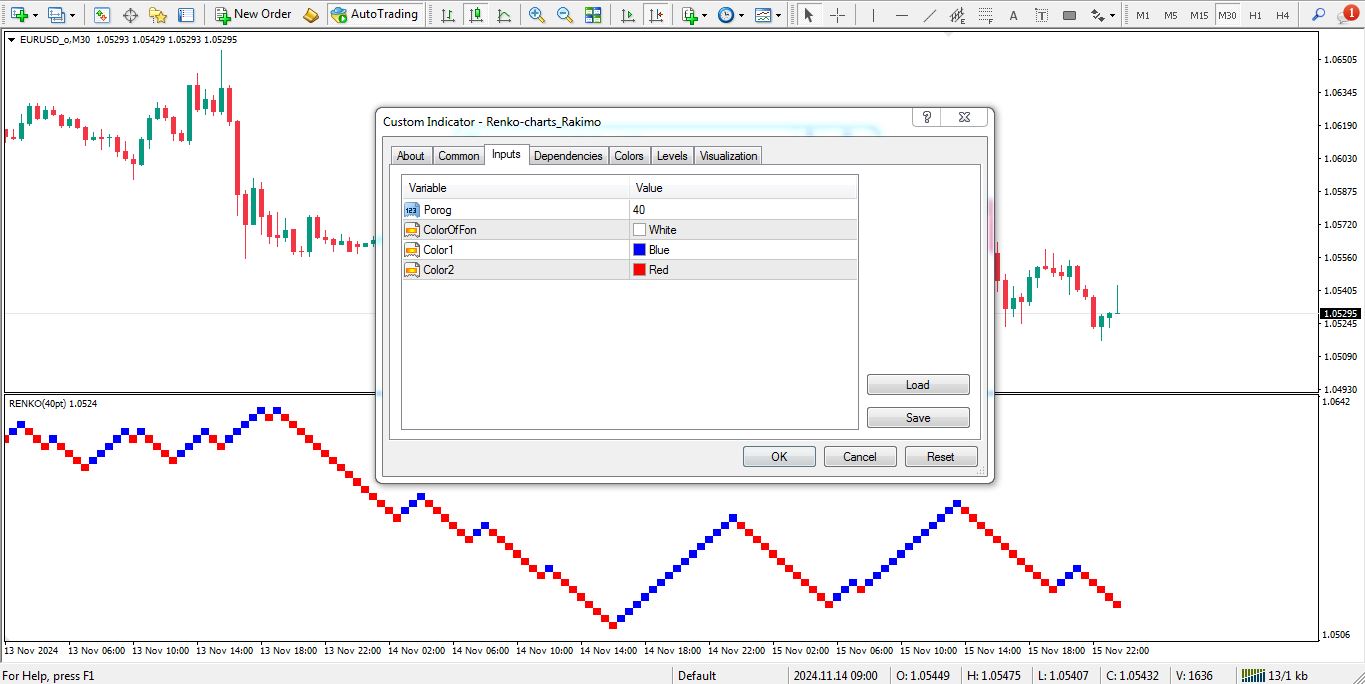Open the Visualization tab

(728, 156)
